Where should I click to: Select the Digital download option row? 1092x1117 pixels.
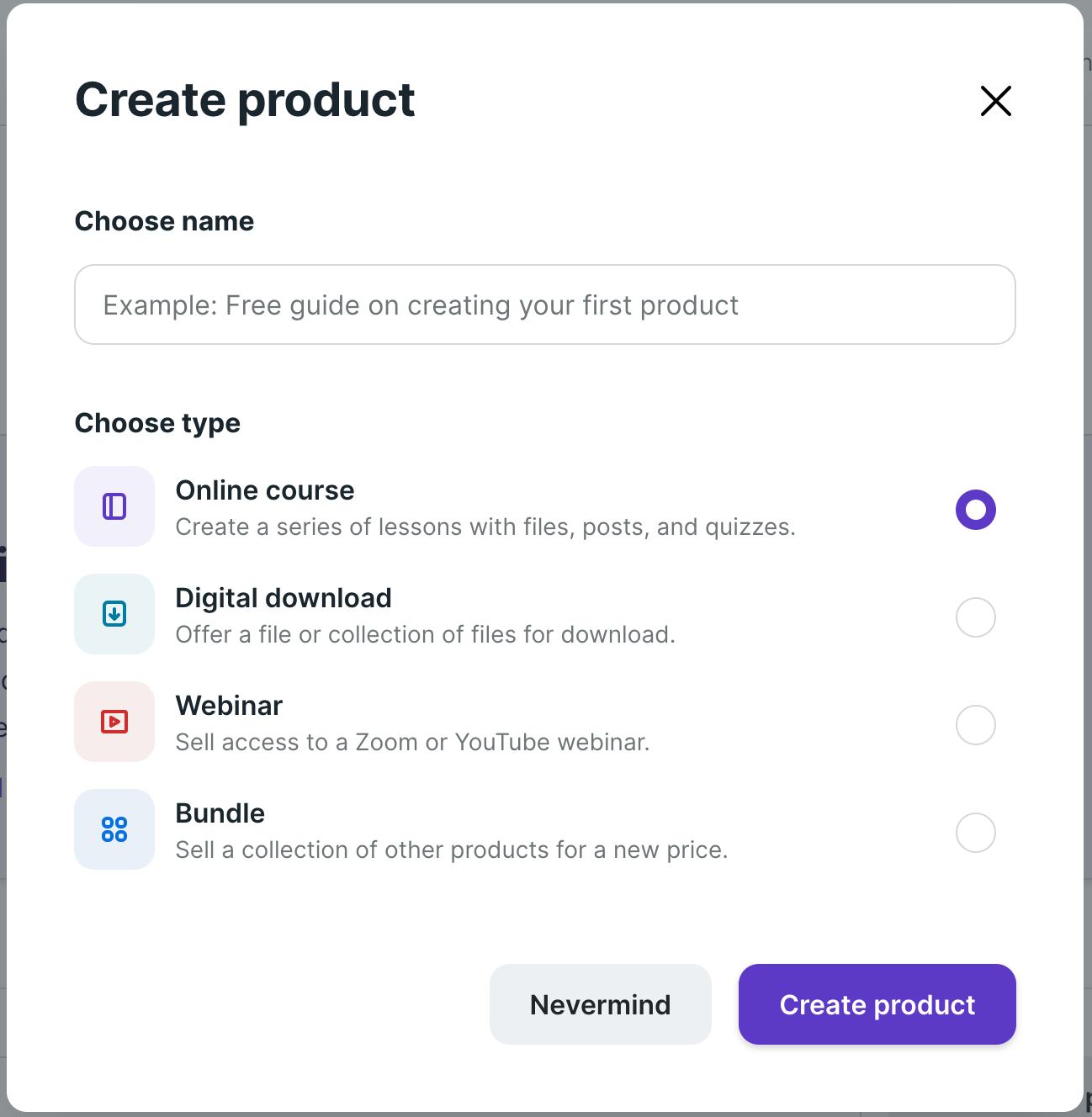505,614
